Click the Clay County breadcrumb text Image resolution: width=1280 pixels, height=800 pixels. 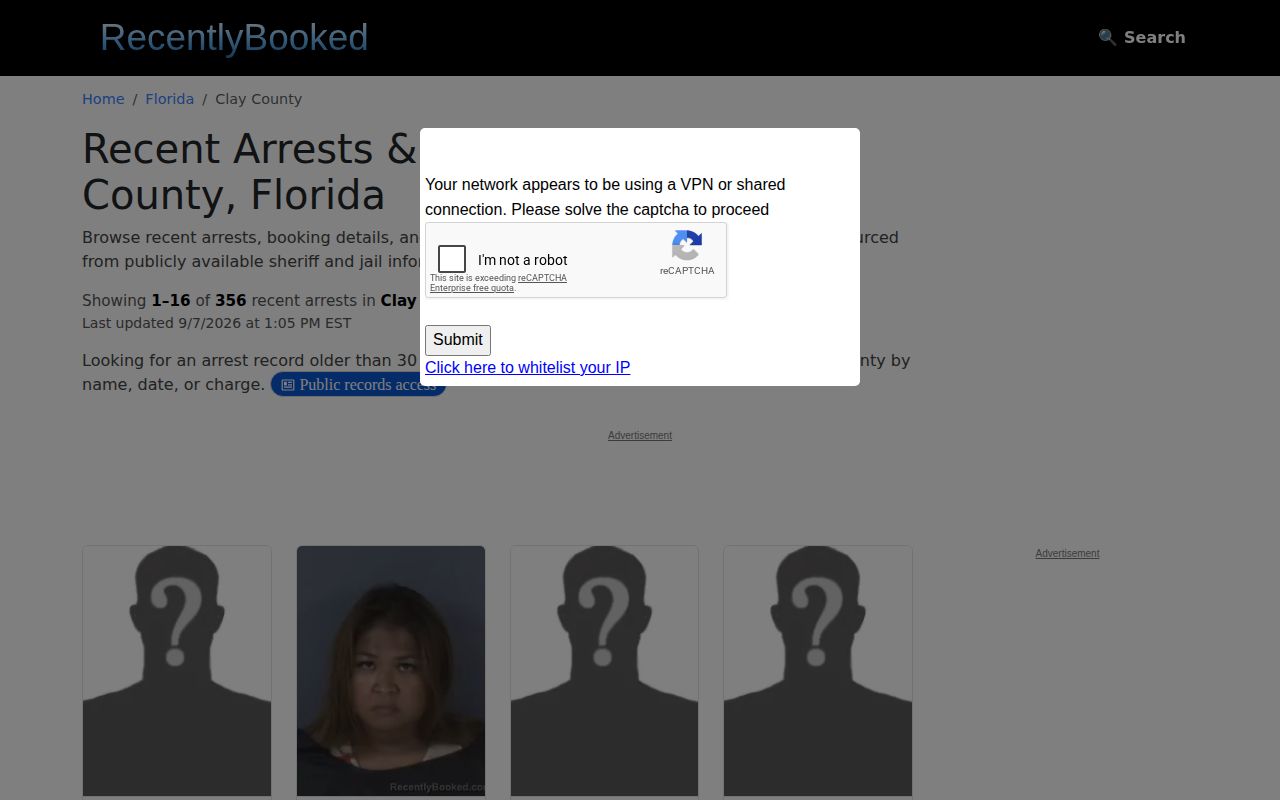click(x=258, y=99)
